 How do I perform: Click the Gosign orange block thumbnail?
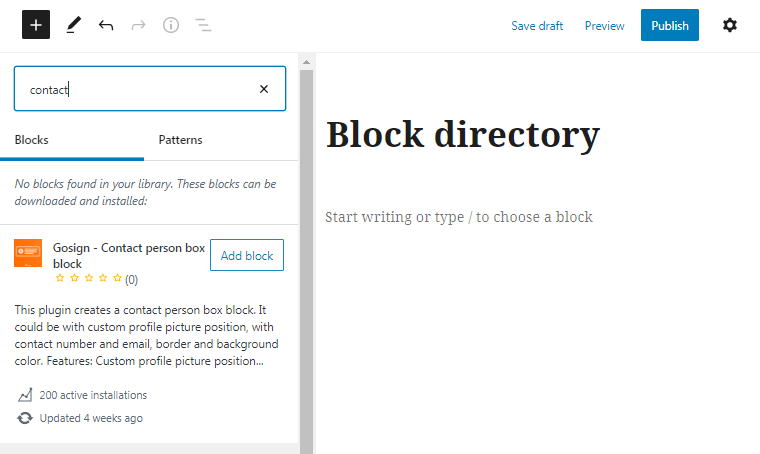(28, 253)
